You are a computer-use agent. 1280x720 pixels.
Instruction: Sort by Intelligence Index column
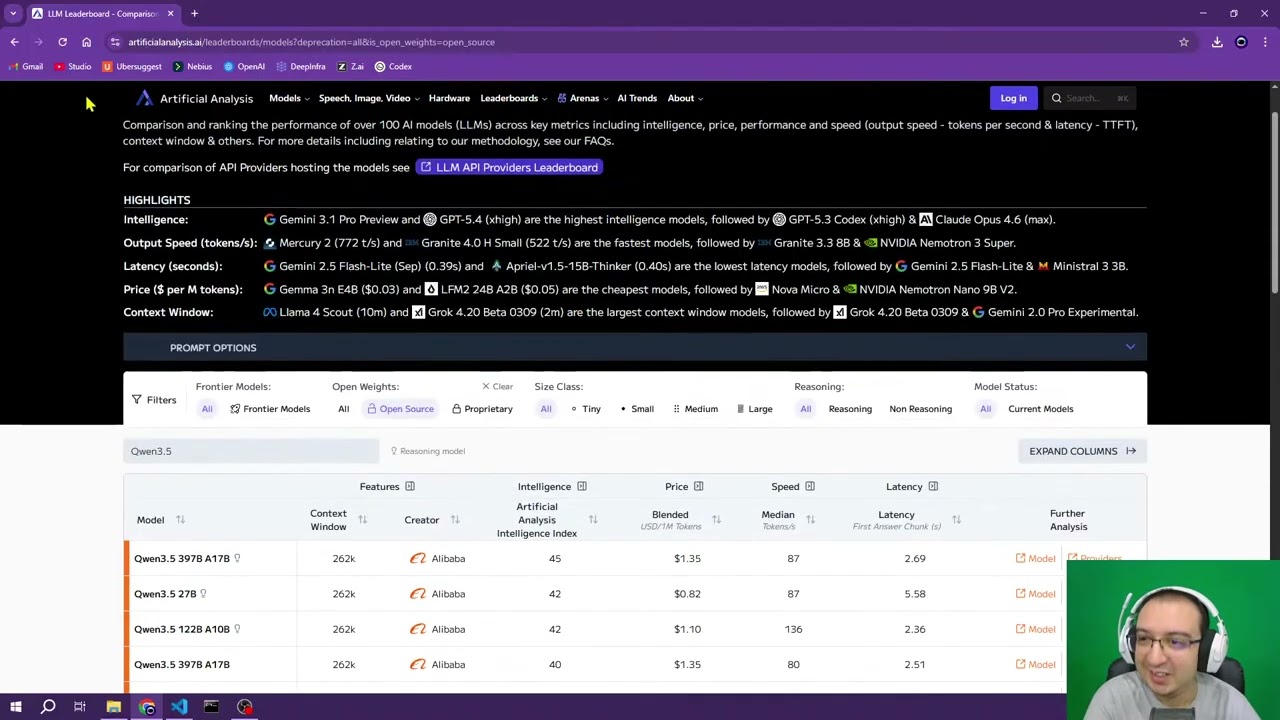[592, 520]
